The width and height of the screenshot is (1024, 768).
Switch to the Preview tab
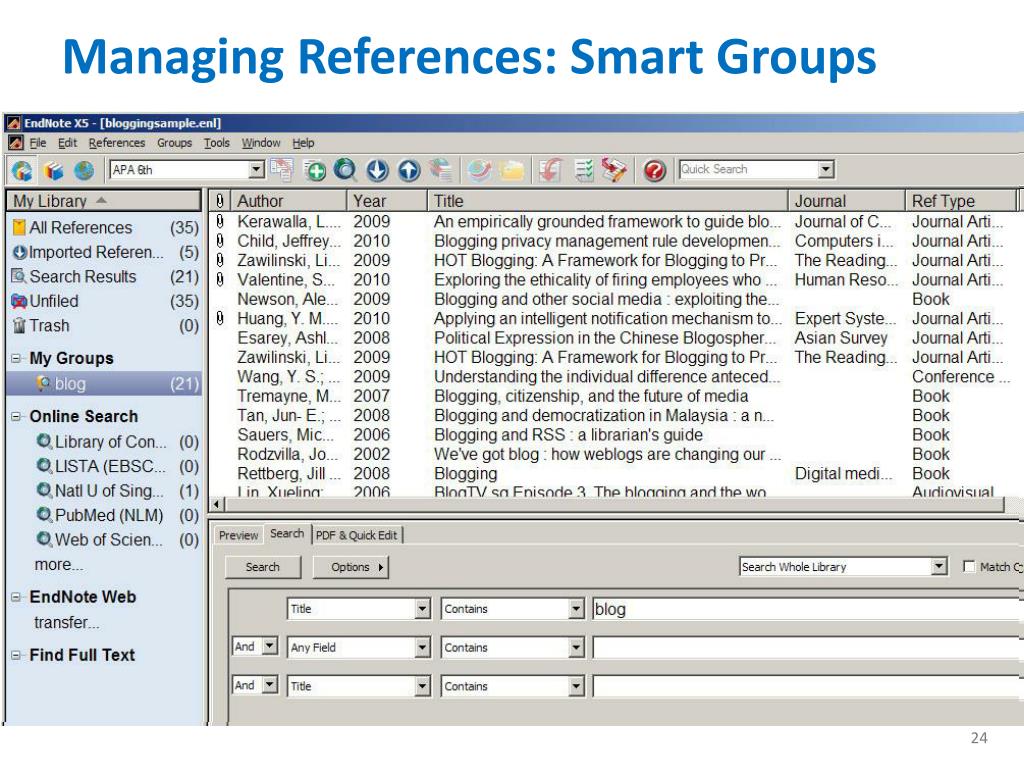pos(238,536)
